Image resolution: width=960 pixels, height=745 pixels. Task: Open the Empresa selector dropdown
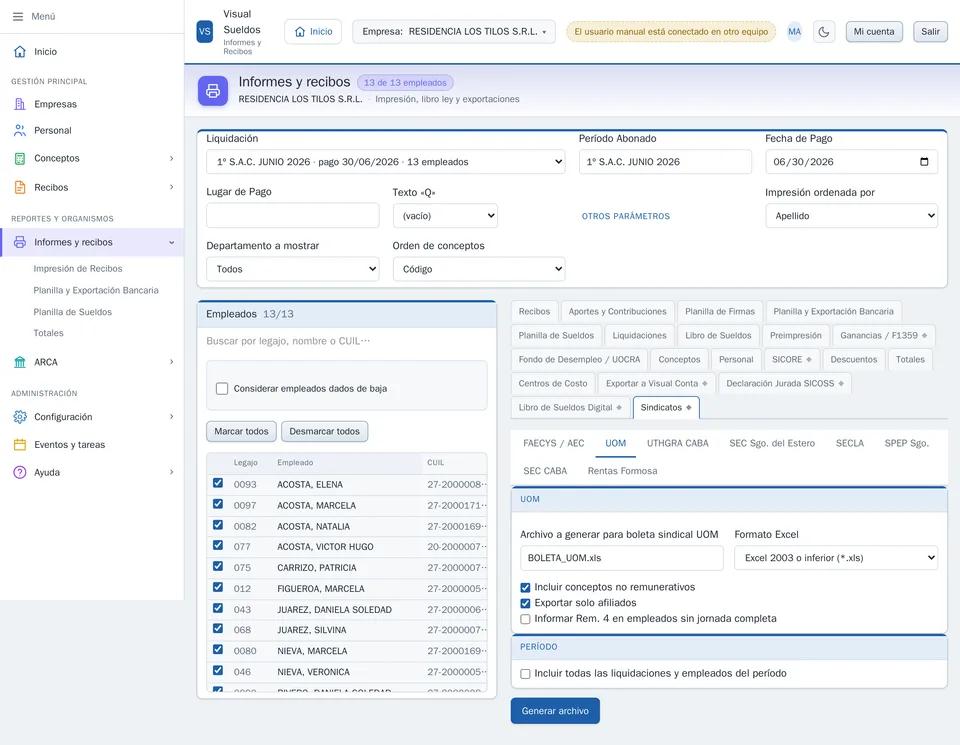tap(454, 32)
